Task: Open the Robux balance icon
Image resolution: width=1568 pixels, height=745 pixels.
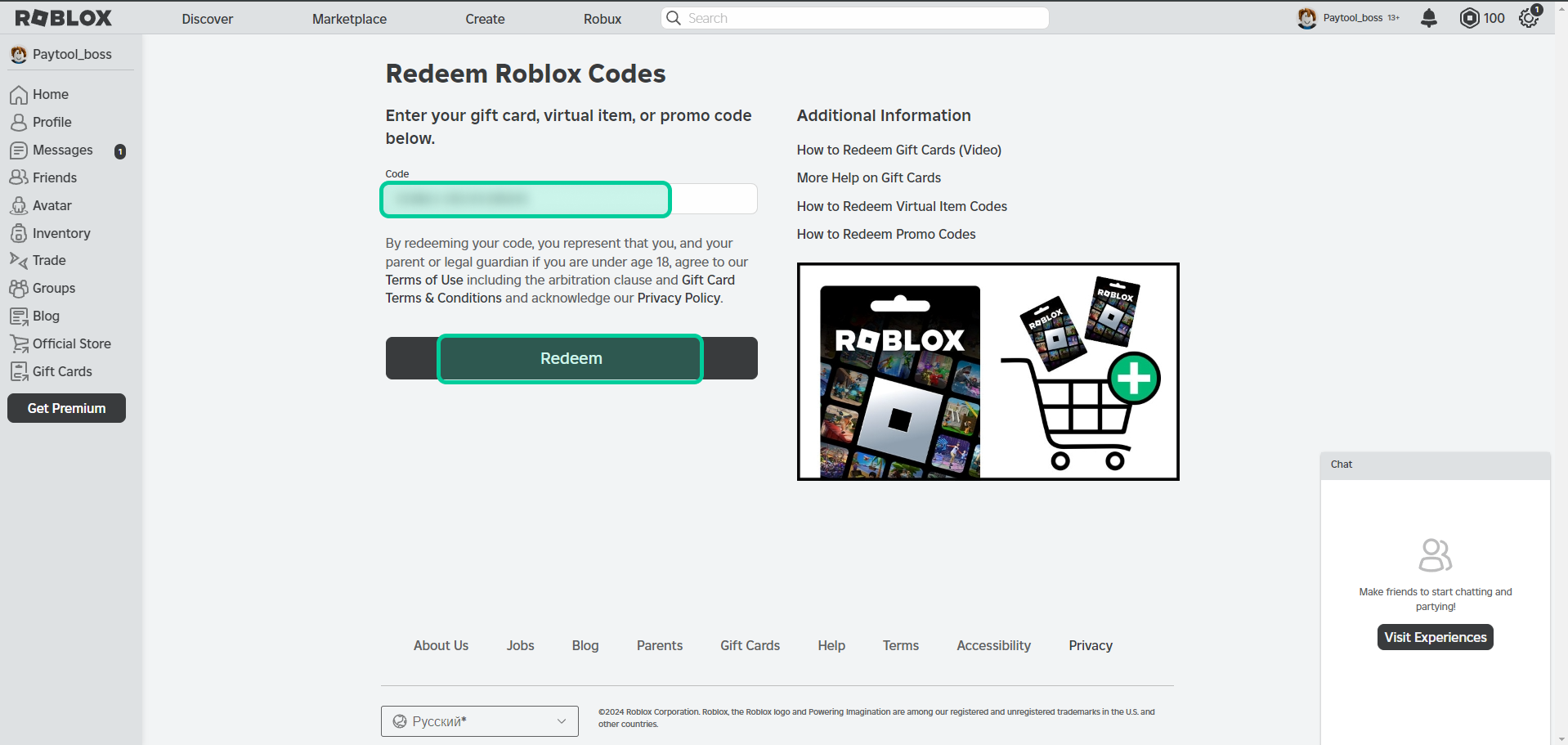Action: pyautogui.click(x=1469, y=18)
